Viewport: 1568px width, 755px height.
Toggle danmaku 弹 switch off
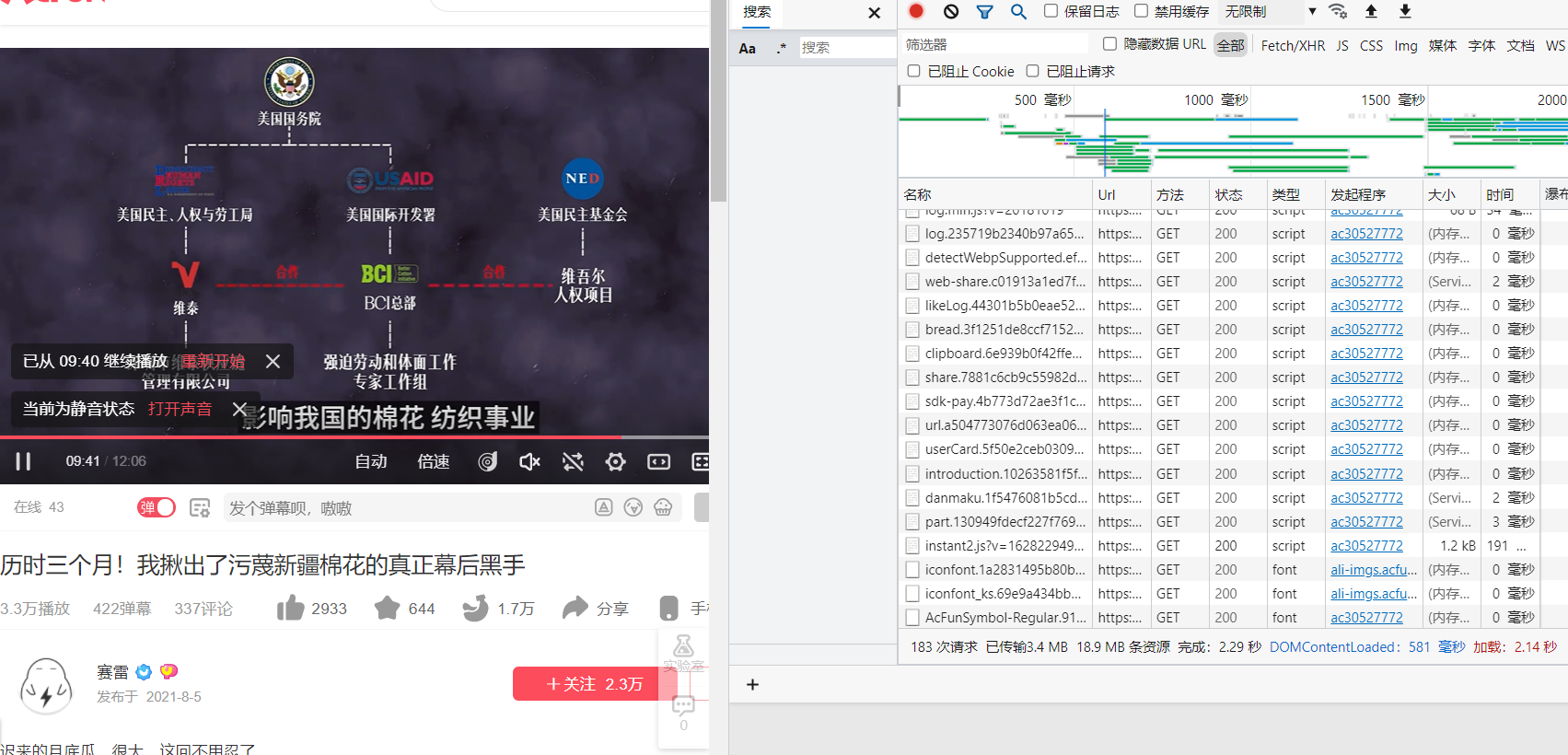pos(157,507)
